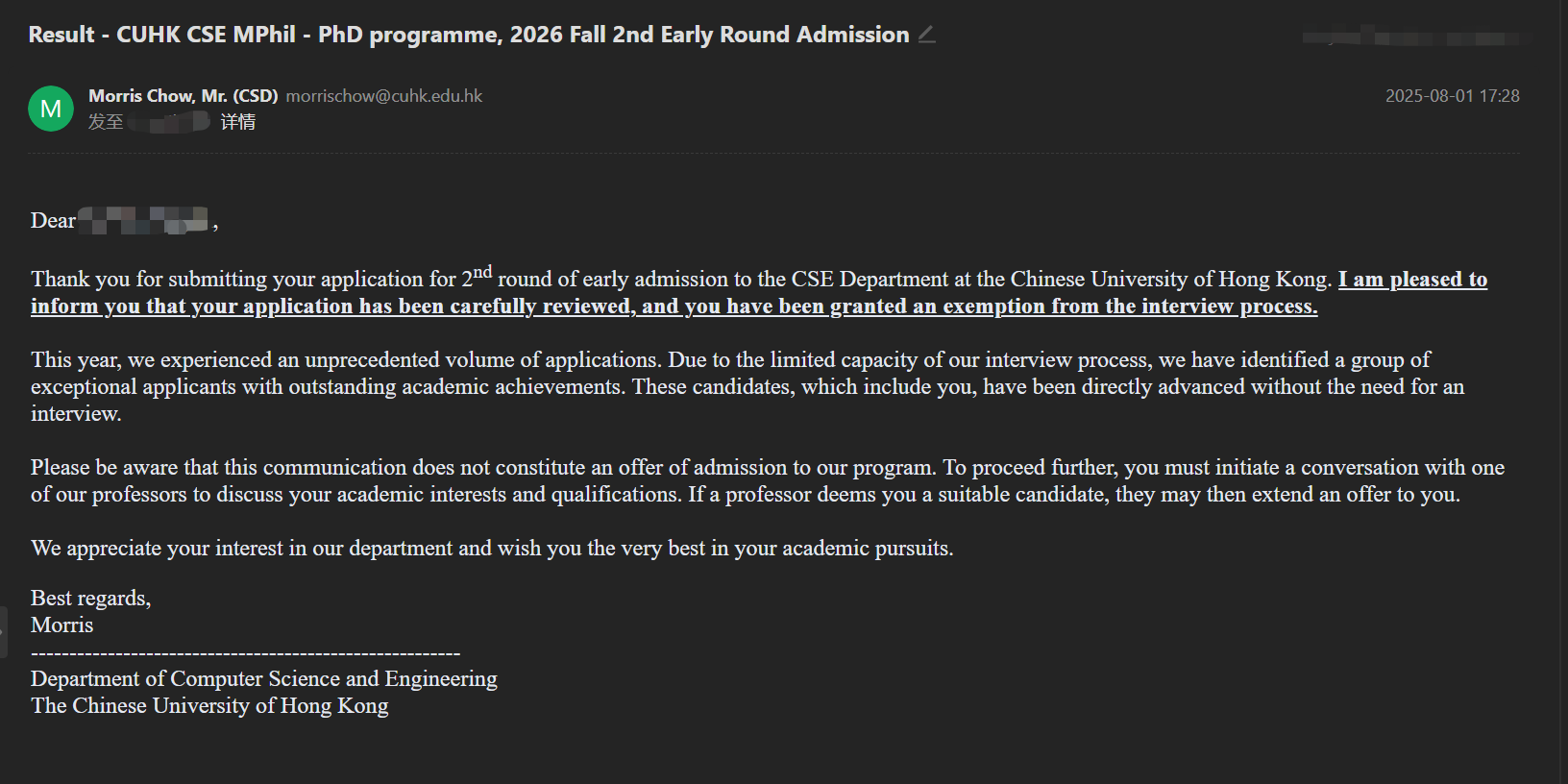Click "Department of Computer Science and Engineering" text
Image resolution: width=1568 pixels, height=784 pixels.
[x=264, y=678]
